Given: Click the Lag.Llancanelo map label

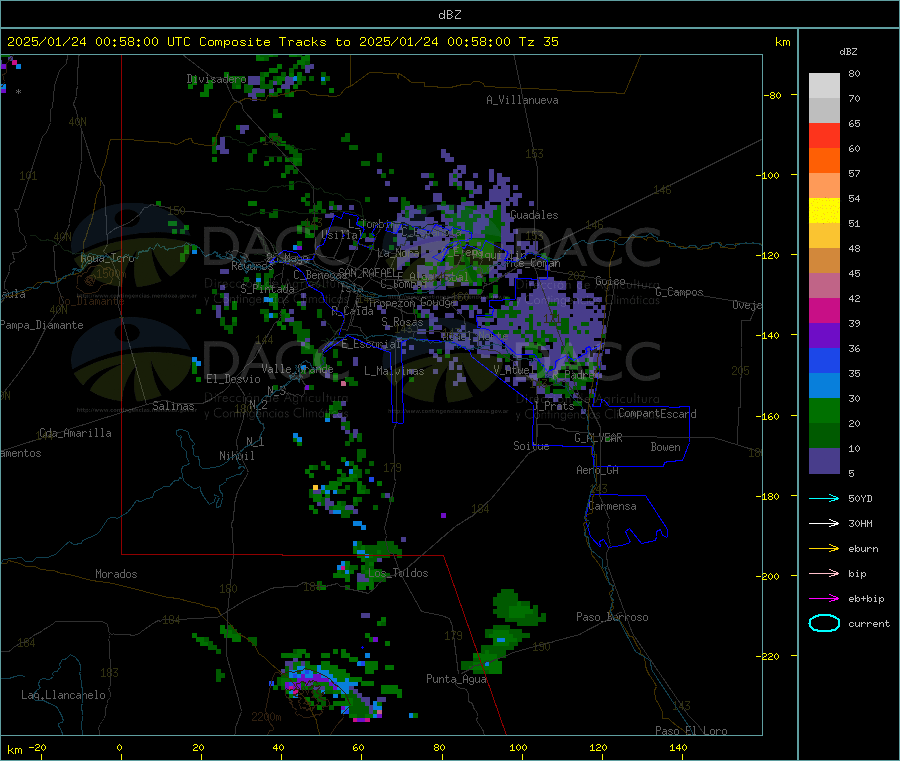Looking at the screenshot, I should pos(63,696).
